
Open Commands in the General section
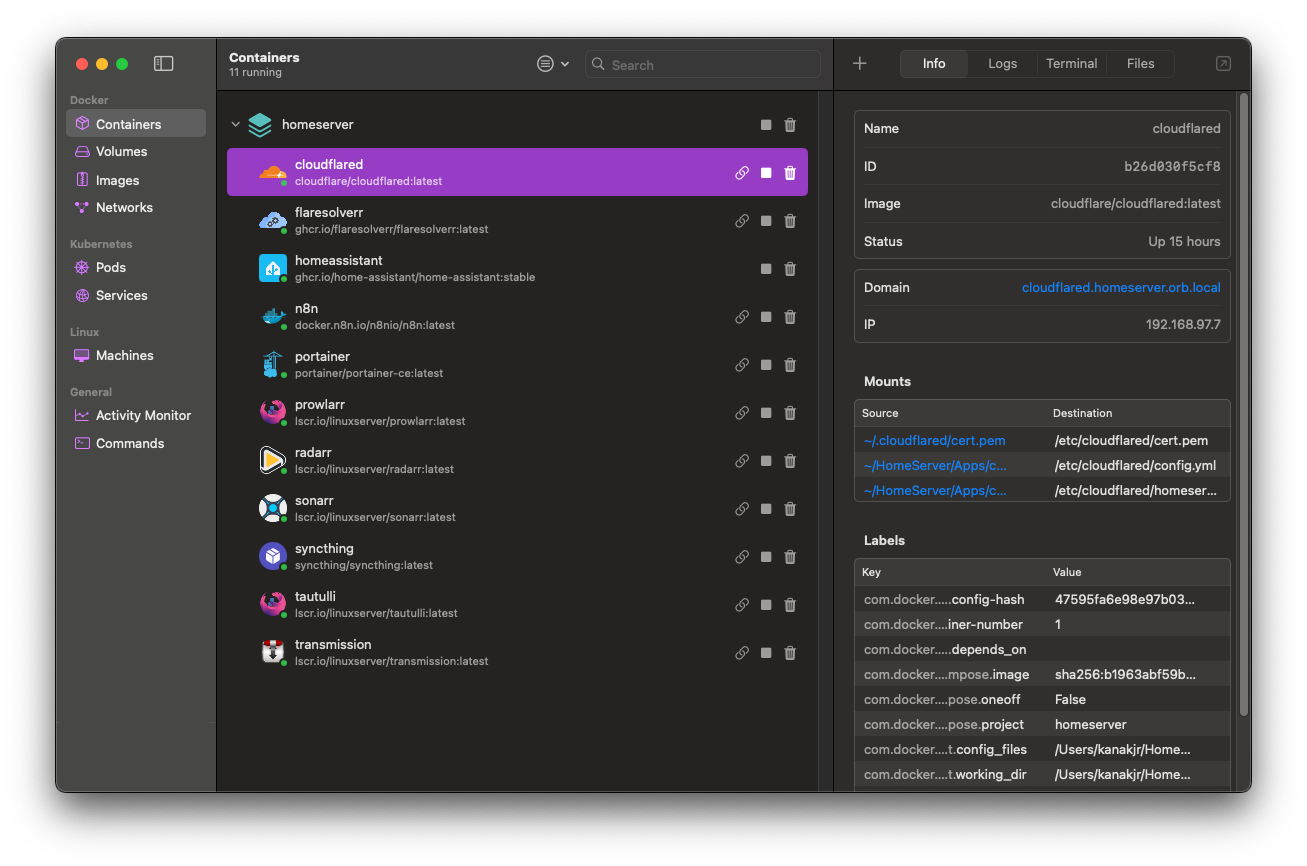pos(128,443)
